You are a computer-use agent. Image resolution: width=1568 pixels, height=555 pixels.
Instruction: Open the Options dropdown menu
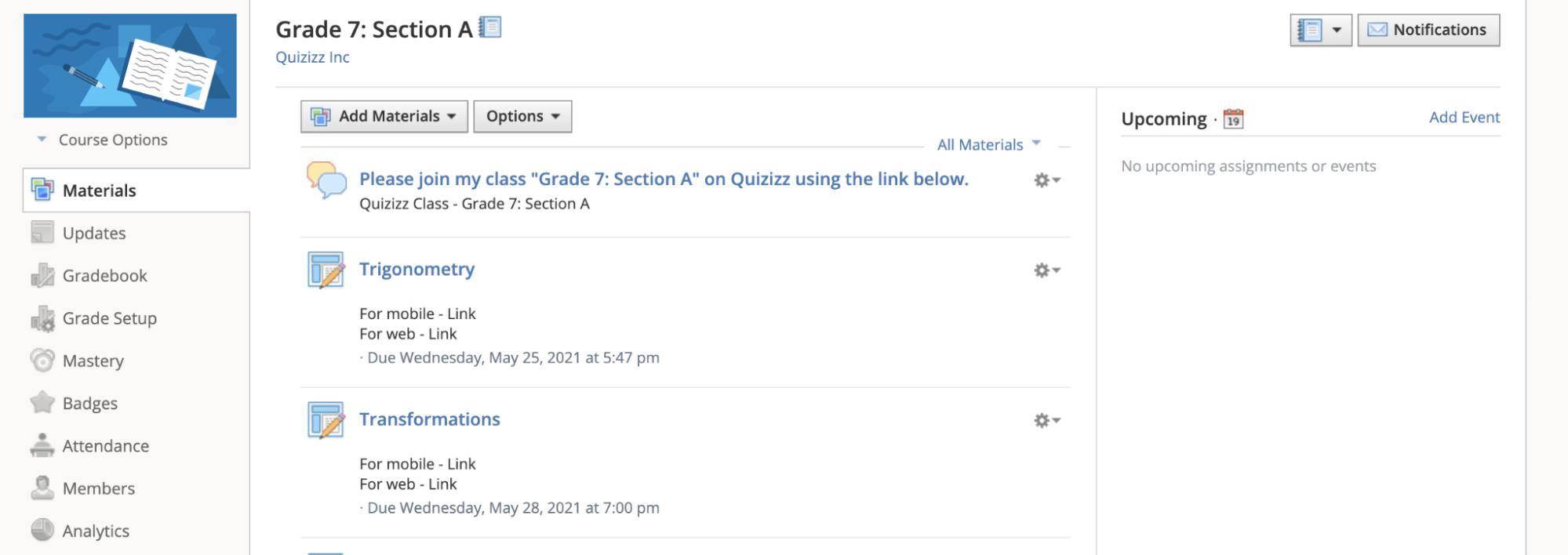pyautogui.click(x=522, y=116)
